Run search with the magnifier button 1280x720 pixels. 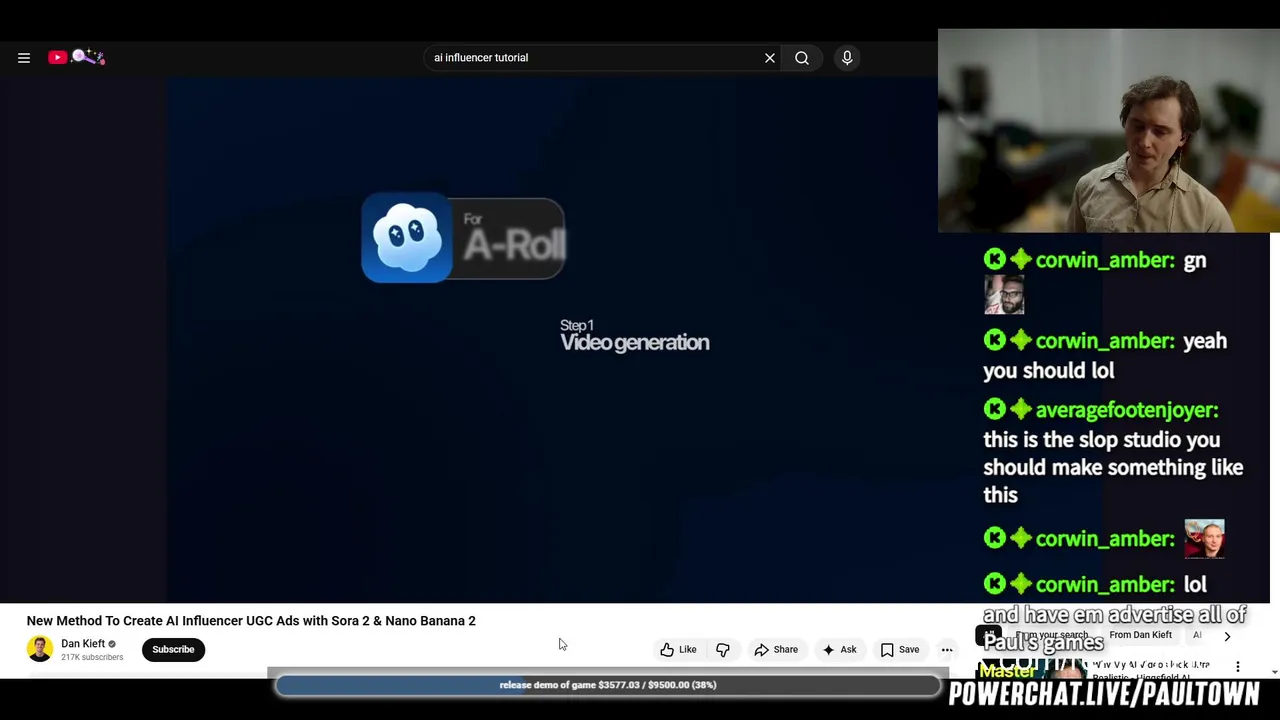click(802, 58)
